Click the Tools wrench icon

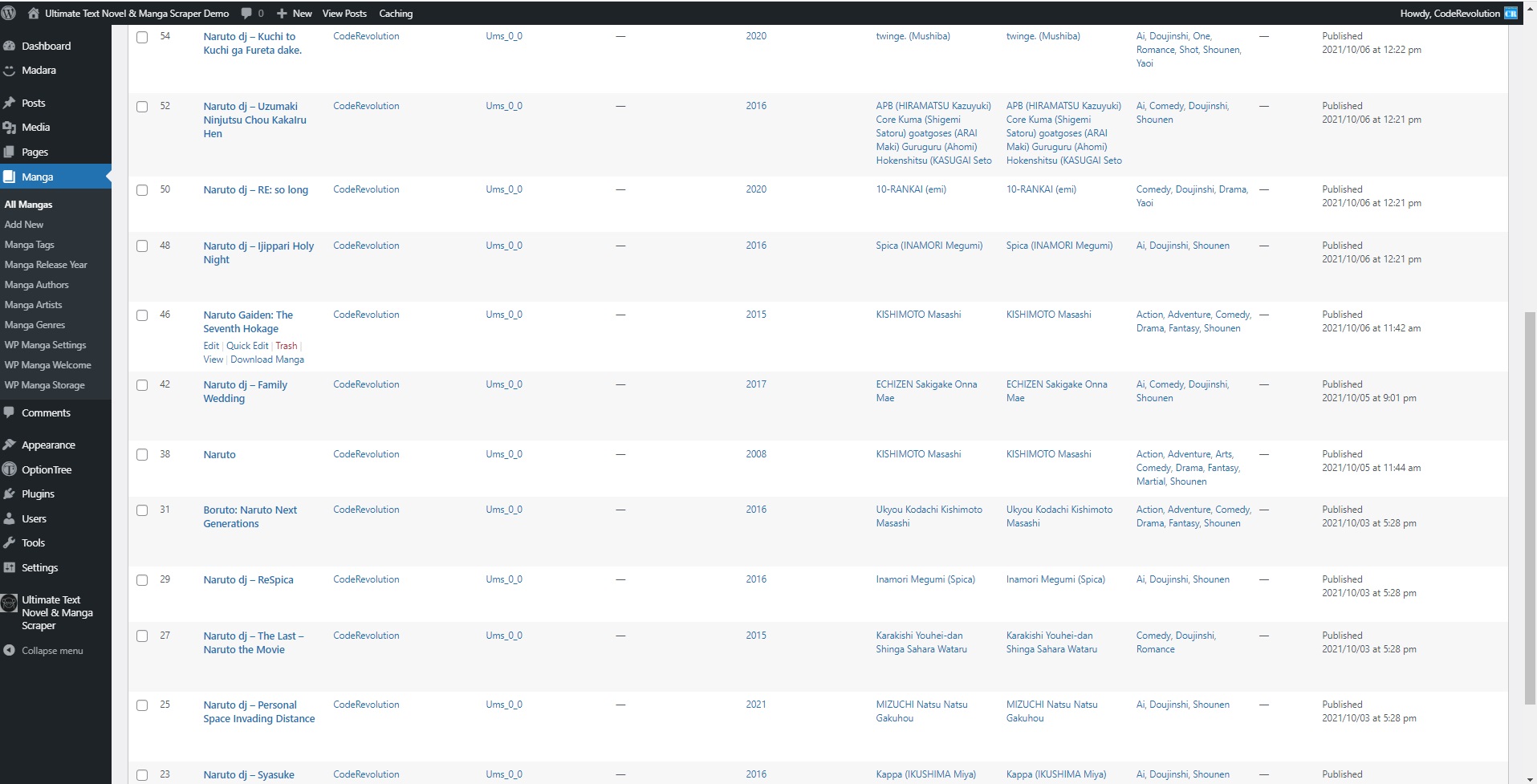click(x=10, y=543)
